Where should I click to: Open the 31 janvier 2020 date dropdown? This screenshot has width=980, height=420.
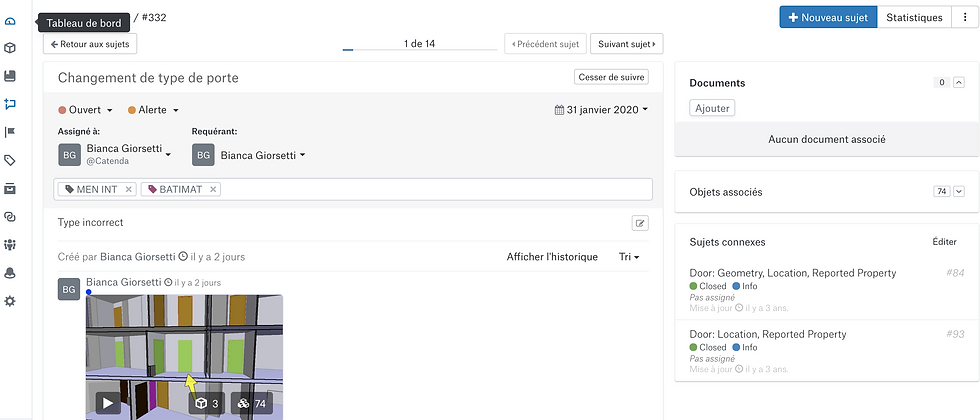point(601,110)
